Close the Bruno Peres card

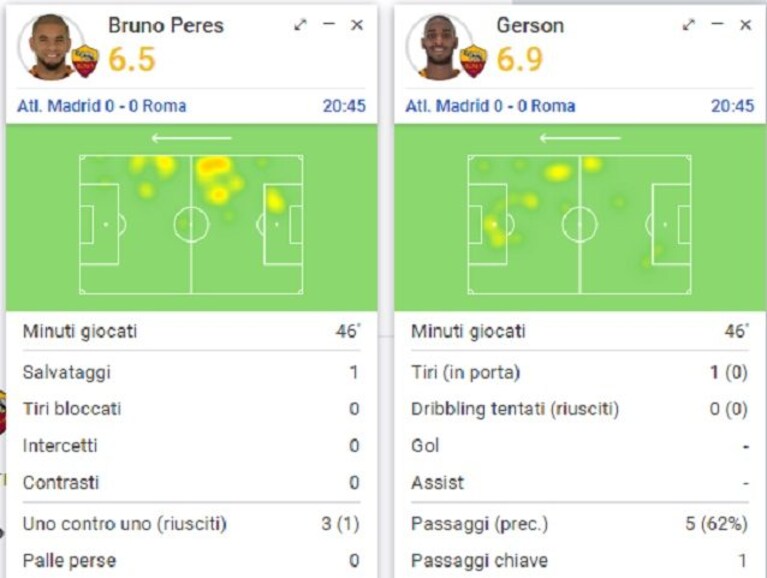point(357,24)
